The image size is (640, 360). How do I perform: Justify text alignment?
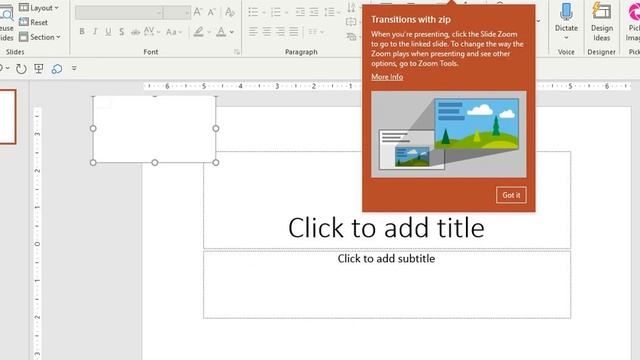pos(293,31)
